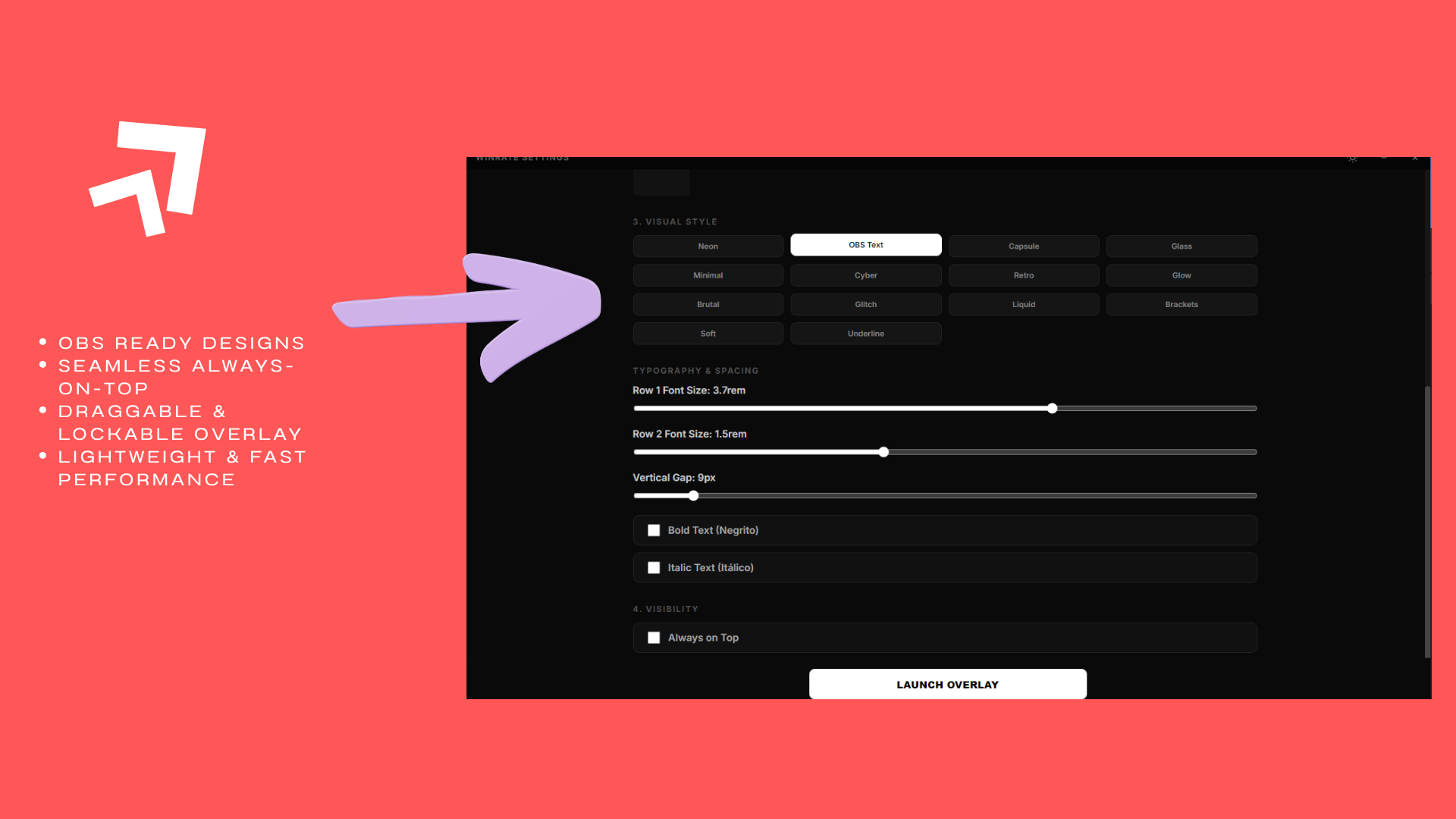Screen dimensions: 1456x819
Task: Click the 'DRAGGABLE & LOCKABLE OVERLAY' bullet text
Action: tap(180, 422)
